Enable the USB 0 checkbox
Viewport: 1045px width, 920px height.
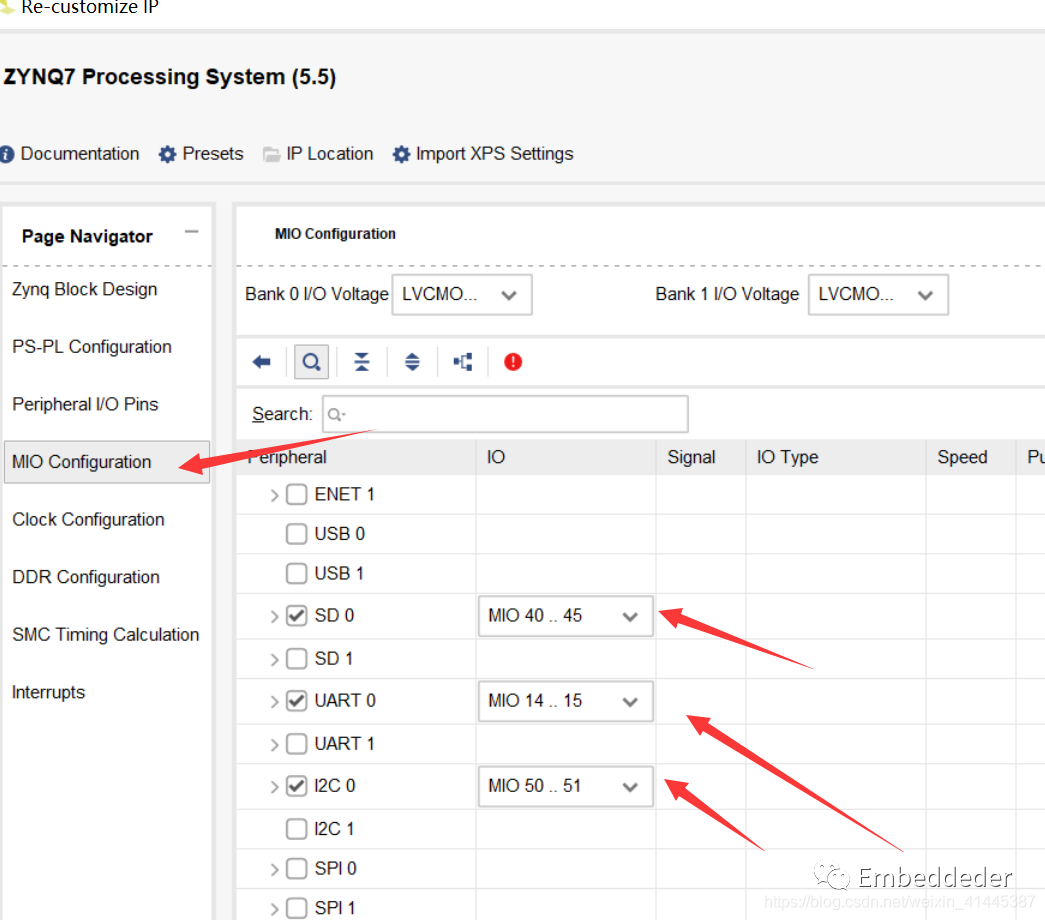coord(296,534)
